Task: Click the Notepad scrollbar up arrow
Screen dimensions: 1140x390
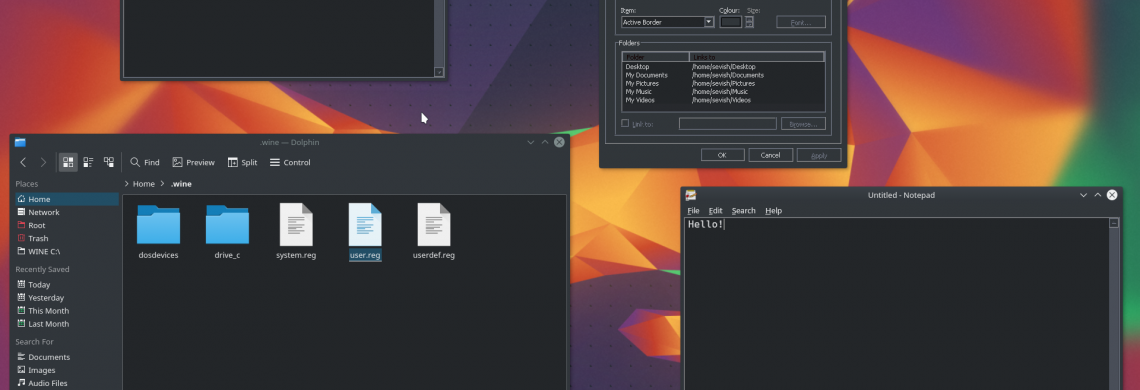Action: 1114,223
